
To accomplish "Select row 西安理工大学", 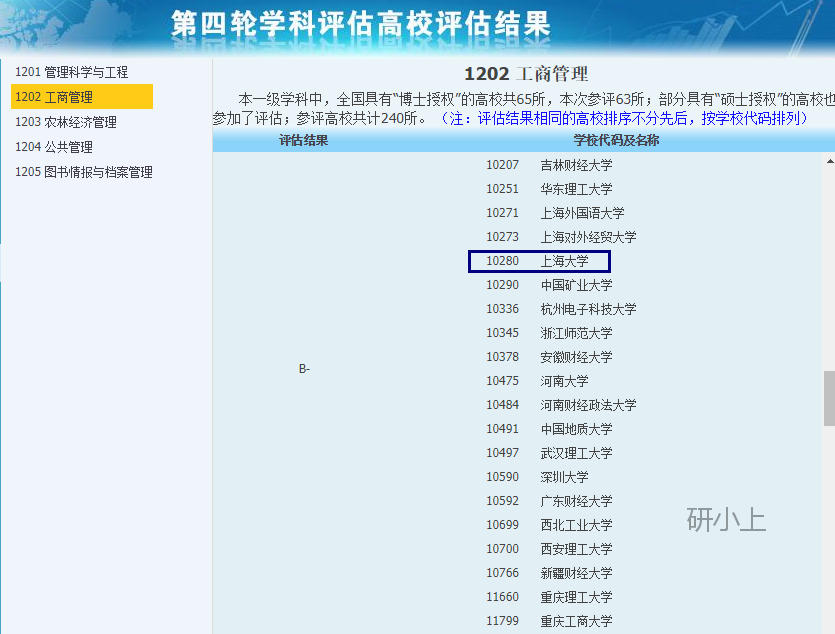I will [549, 549].
